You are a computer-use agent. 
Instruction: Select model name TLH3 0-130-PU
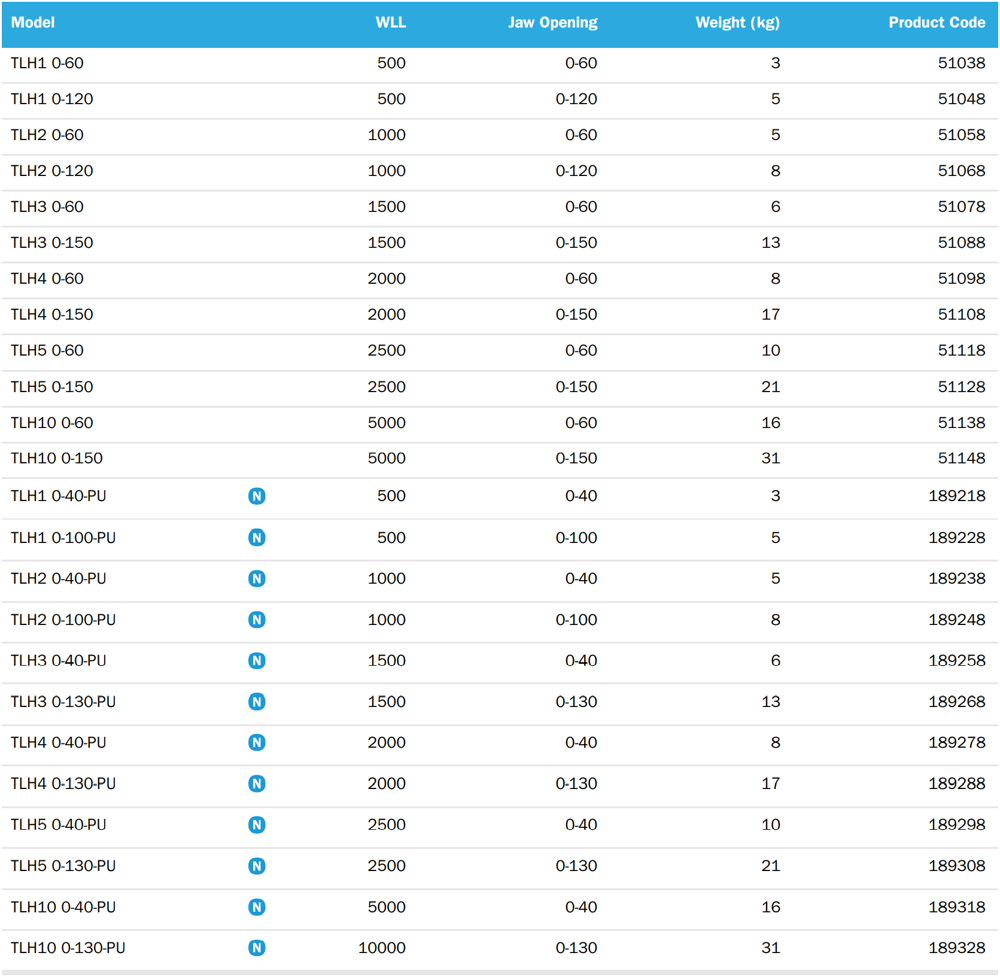tap(64, 702)
